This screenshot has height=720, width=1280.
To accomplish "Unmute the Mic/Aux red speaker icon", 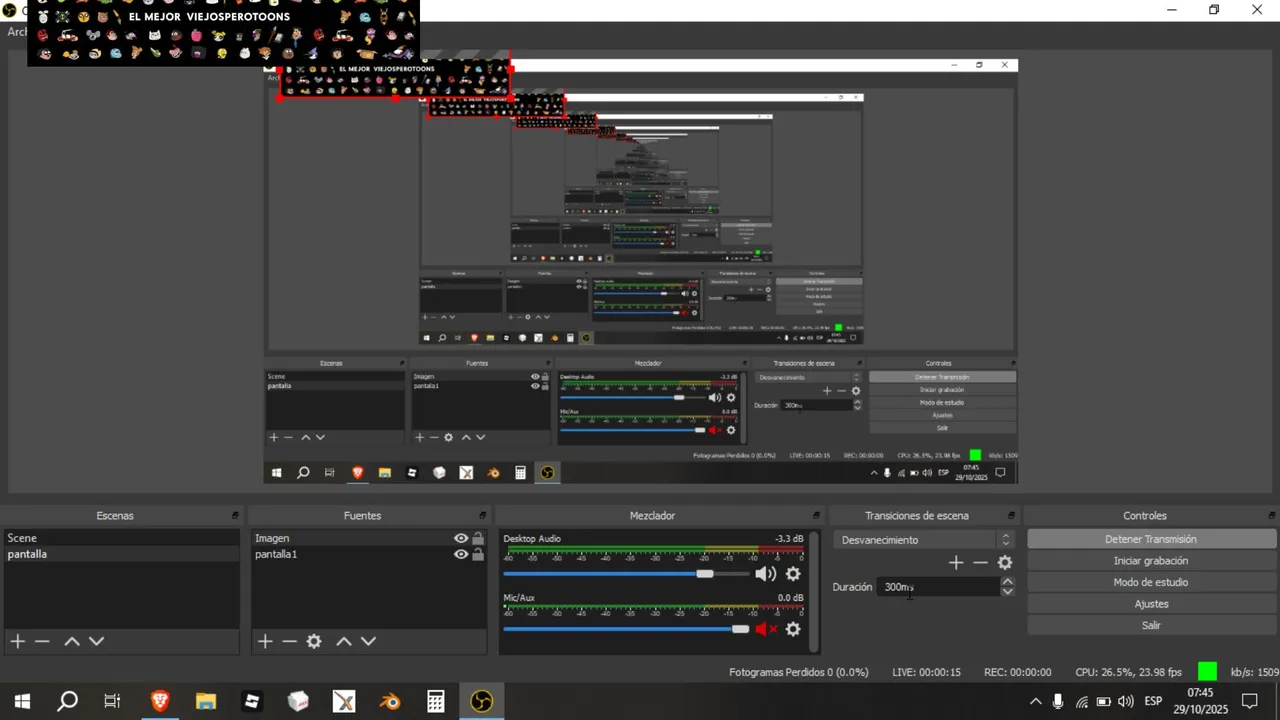I will coord(766,629).
